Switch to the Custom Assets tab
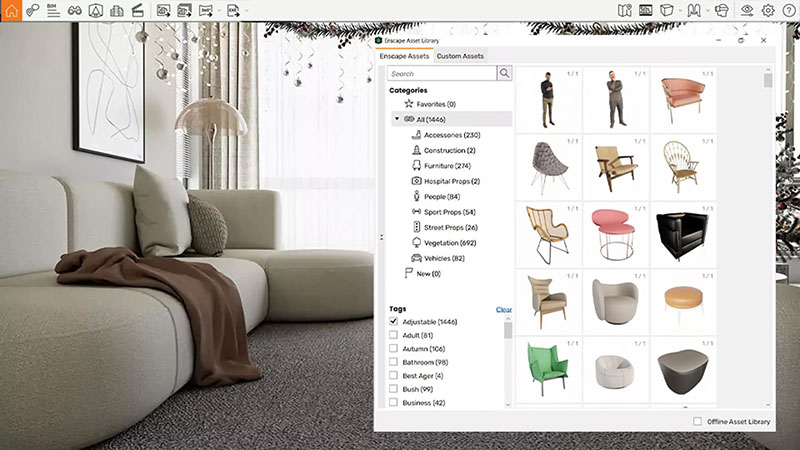This screenshot has height=450, width=800. pyautogui.click(x=460, y=57)
